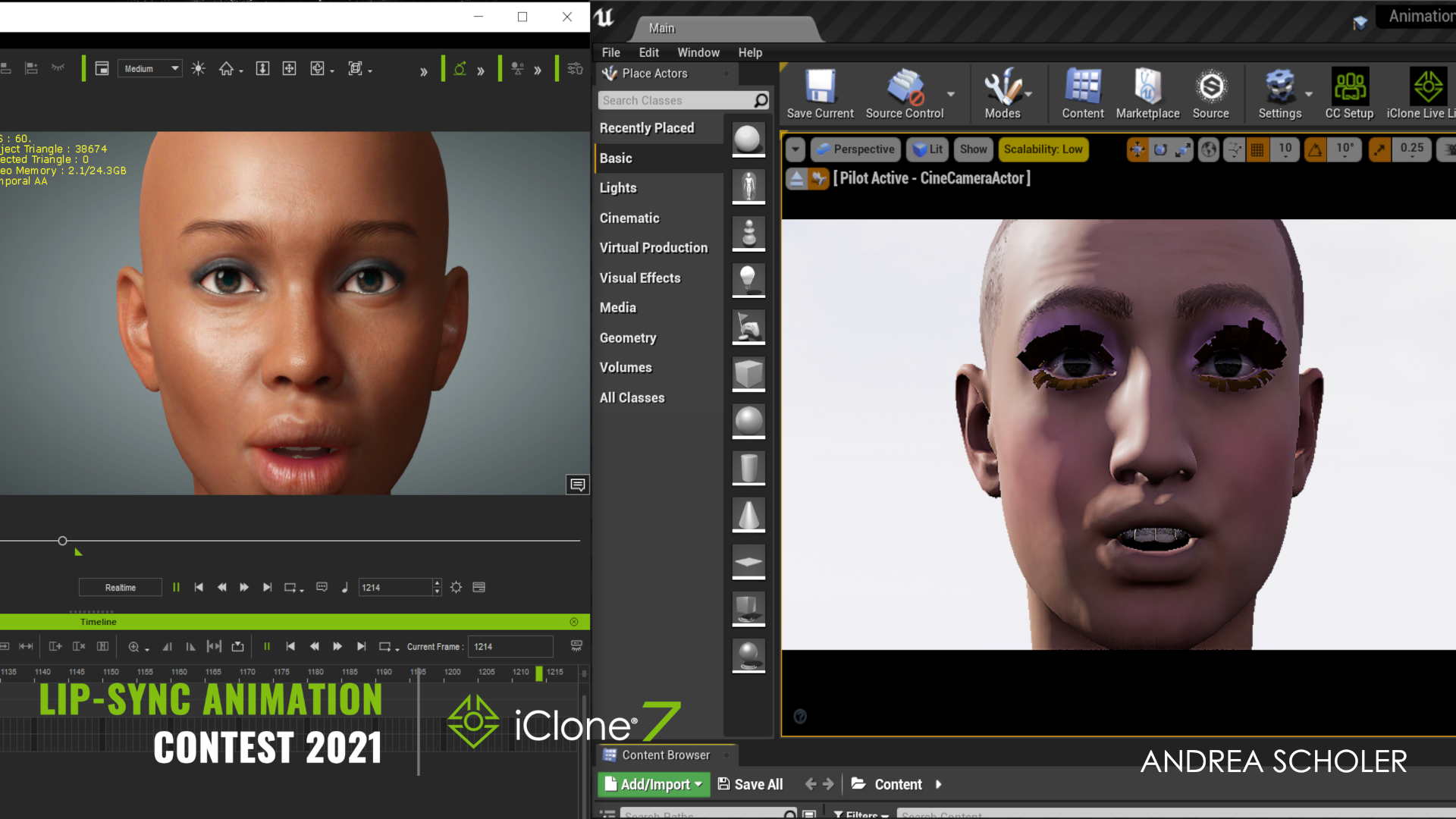
Task: Open grid snap value 10 dropdown
Action: click(1285, 149)
